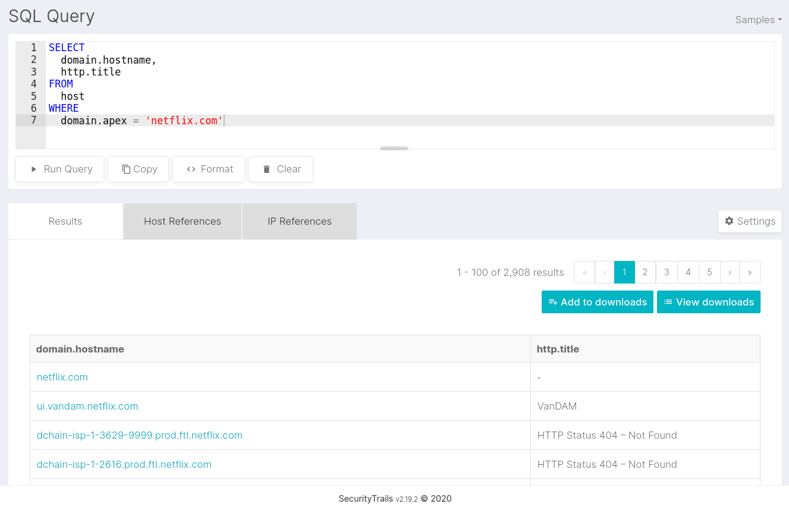Screen dimensions: 789x510
Task: Click domain.hostname line in the editor
Action: [109, 60]
